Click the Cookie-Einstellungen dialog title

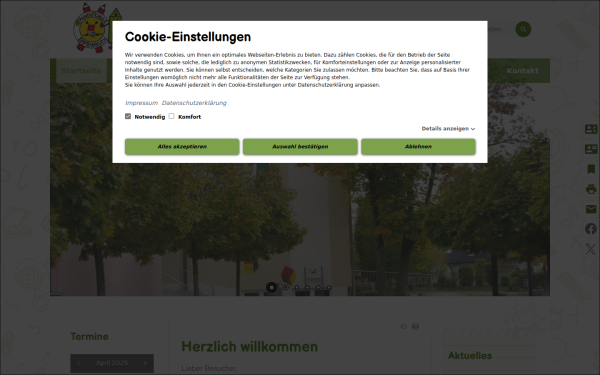click(188, 37)
